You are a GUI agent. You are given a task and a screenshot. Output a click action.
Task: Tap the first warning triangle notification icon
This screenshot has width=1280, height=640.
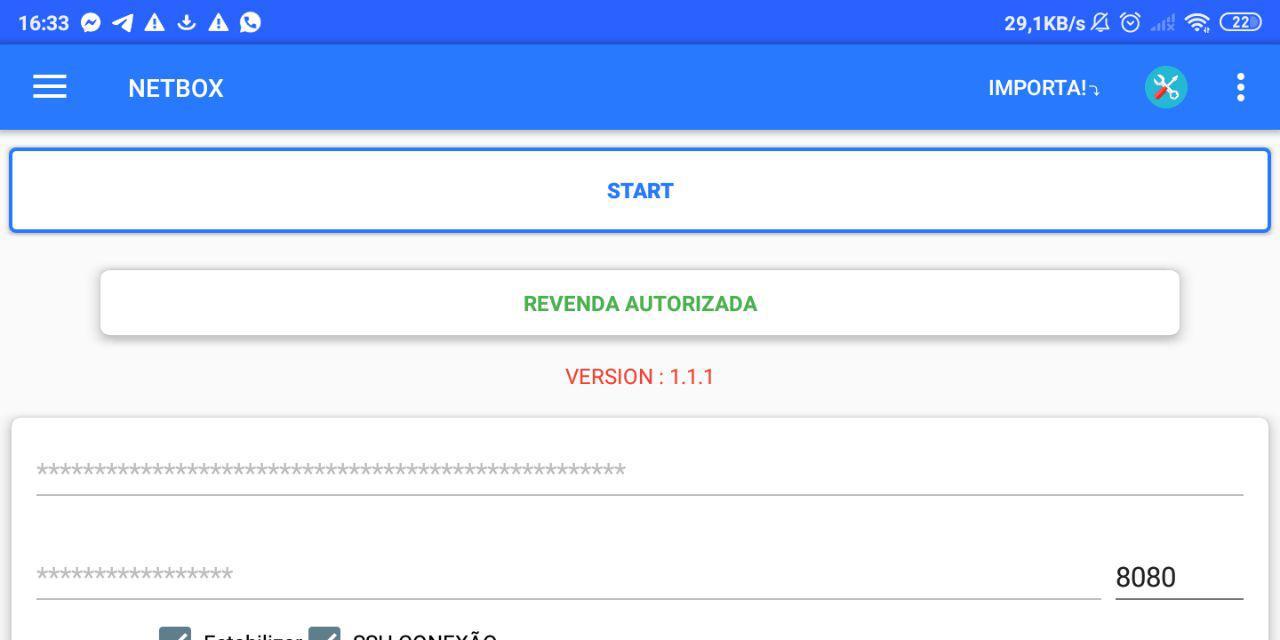coord(154,22)
